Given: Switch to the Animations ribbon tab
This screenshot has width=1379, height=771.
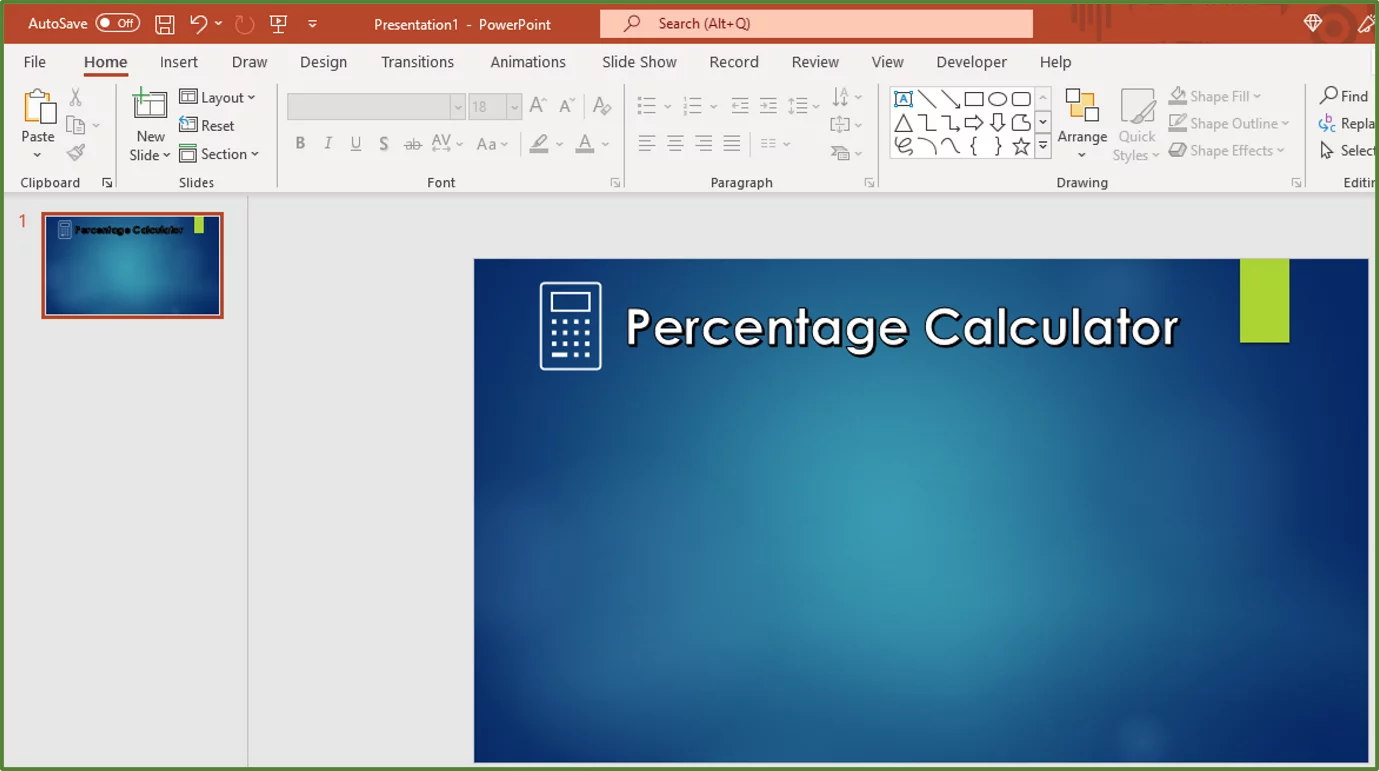Looking at the screenshot, I should (x=528, y=62).
